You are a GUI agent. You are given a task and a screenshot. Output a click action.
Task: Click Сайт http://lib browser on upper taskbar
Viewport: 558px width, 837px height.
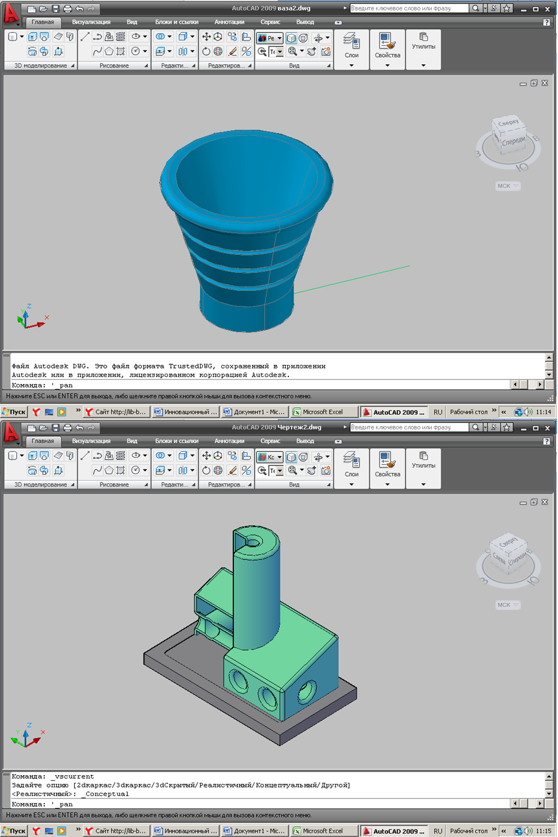pos(115,412)
